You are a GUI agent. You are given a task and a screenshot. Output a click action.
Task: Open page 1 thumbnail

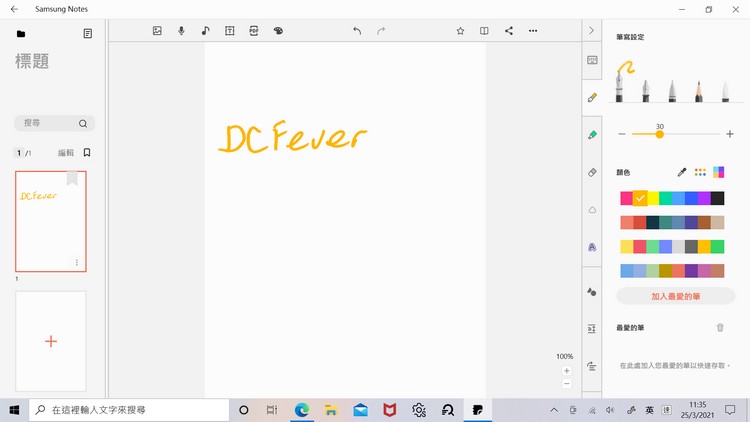point(51,222)
